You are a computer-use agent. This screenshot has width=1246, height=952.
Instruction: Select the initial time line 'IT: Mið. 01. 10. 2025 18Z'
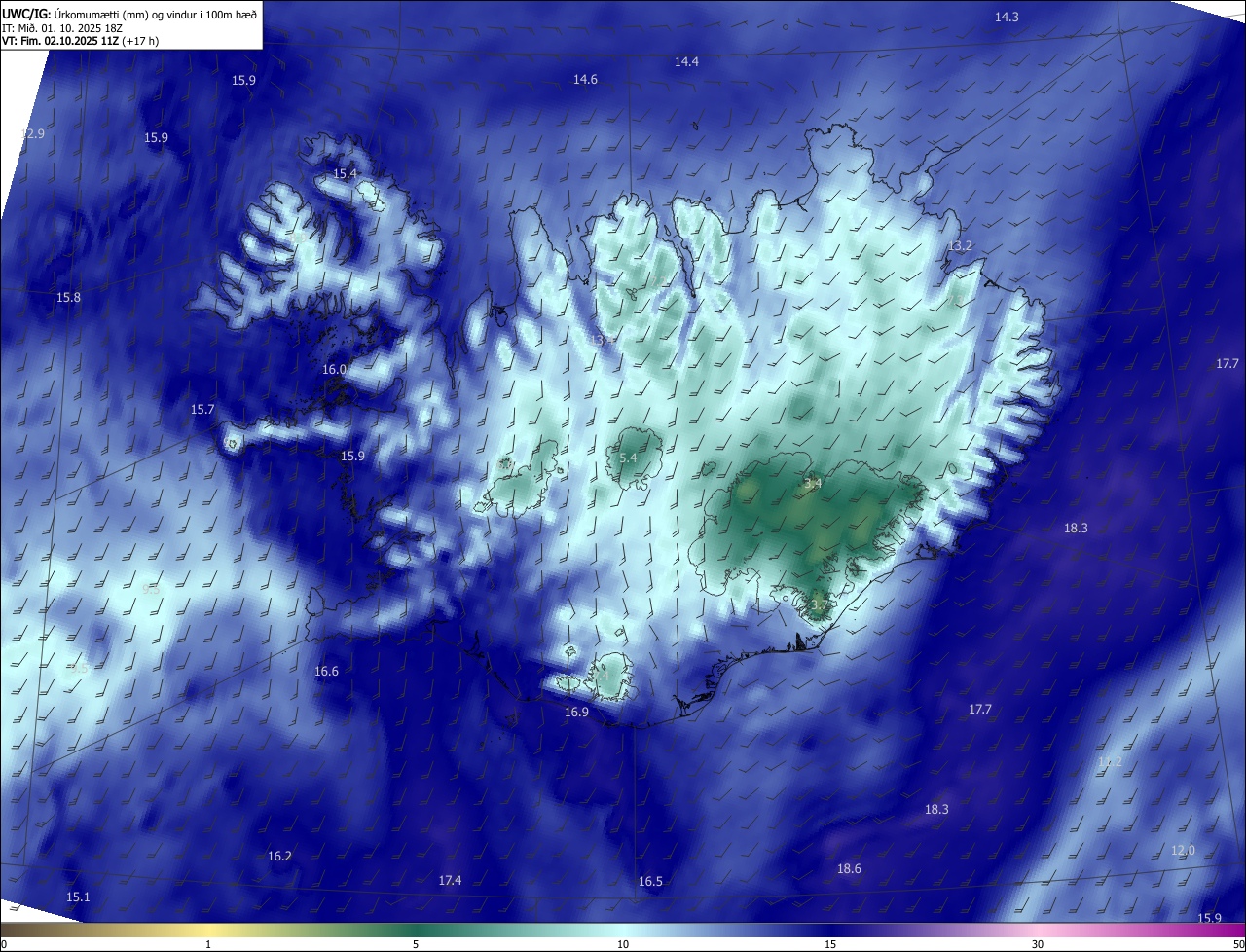[61, 28]
